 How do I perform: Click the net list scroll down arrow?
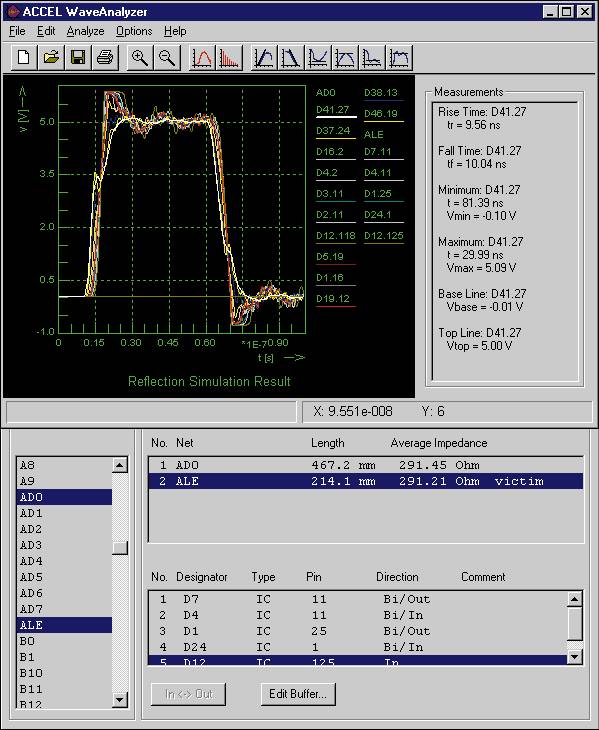(120, 699)
